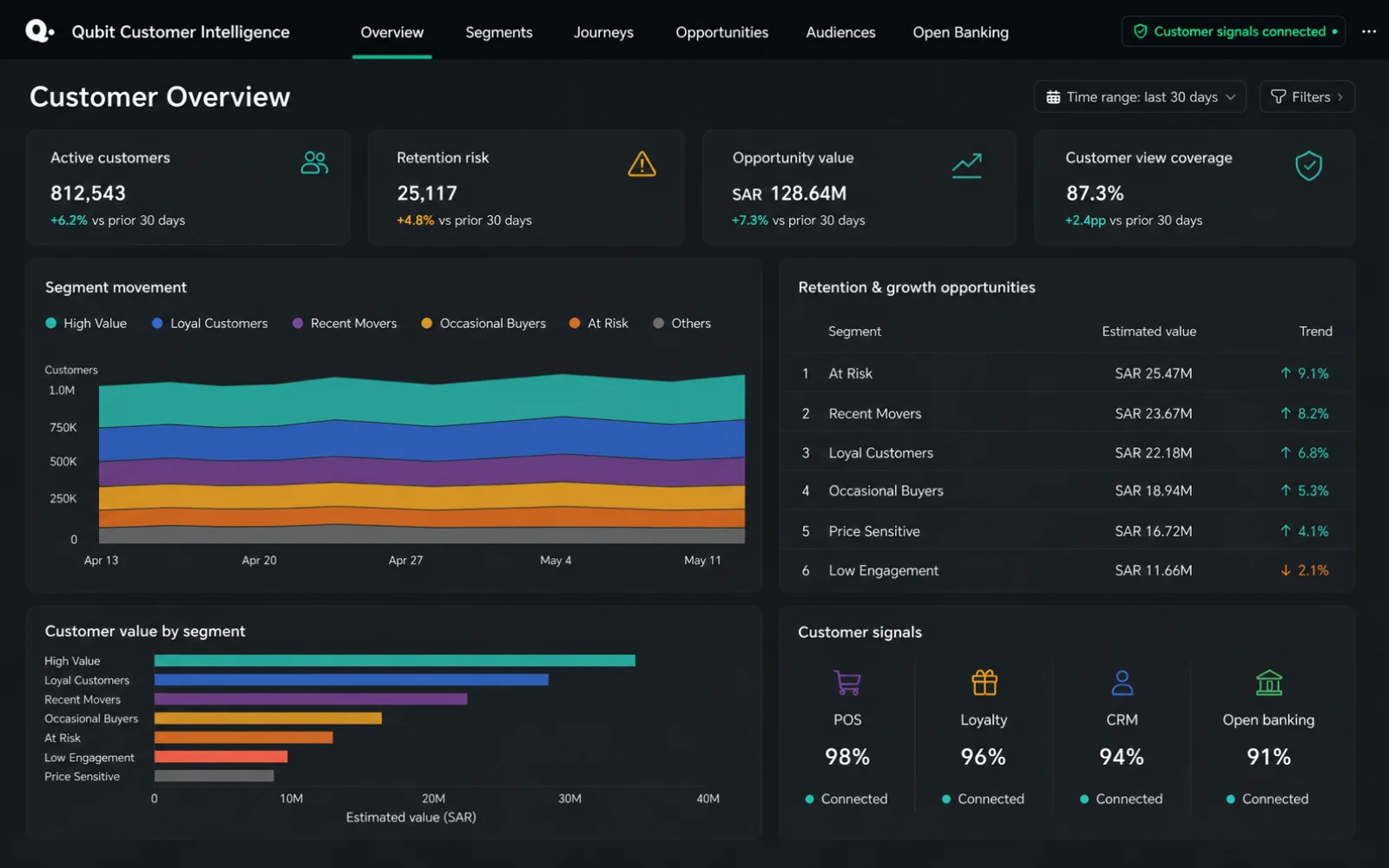Select the Price Sensitive opportunity row
This screenshot has width=1389, height=868.
coord(1067,530)
